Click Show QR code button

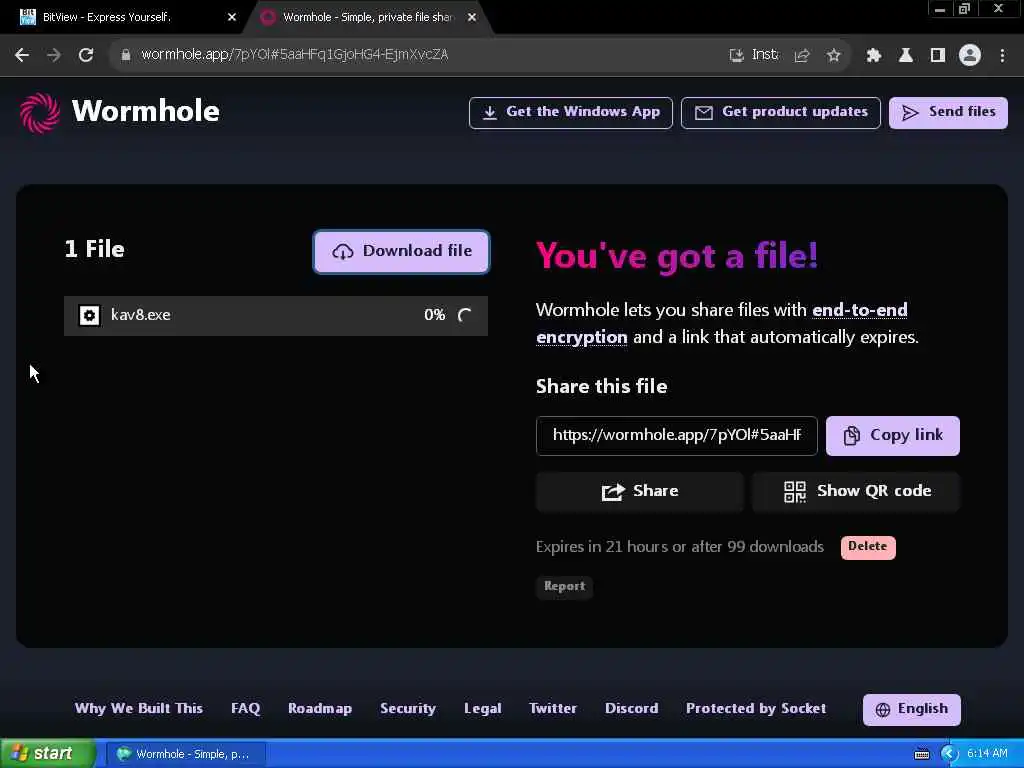(856, 491)
